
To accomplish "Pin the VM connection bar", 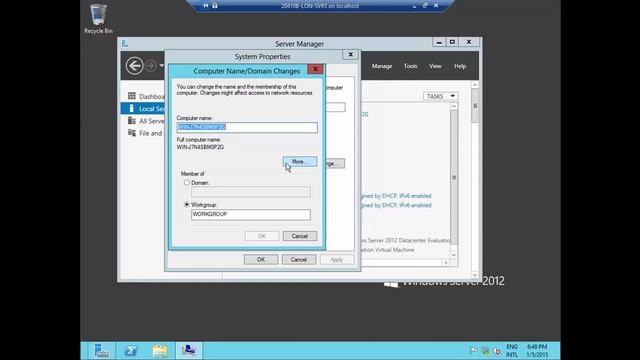I will coord(206,6).
